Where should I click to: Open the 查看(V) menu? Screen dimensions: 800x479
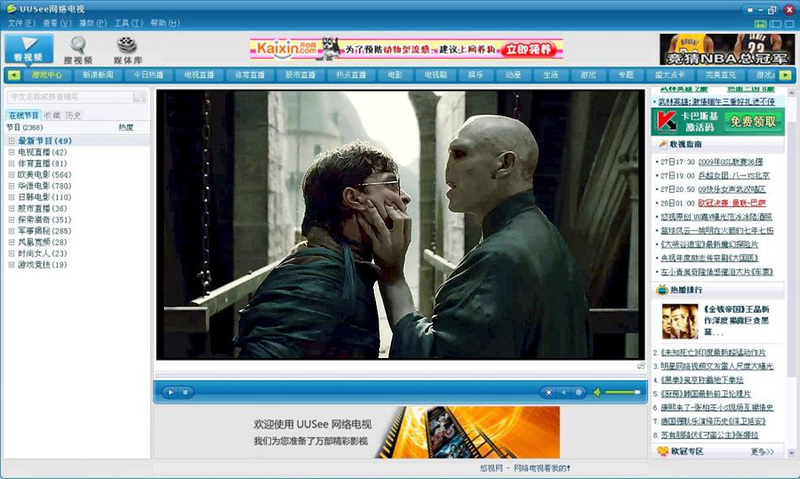(57, 23)
